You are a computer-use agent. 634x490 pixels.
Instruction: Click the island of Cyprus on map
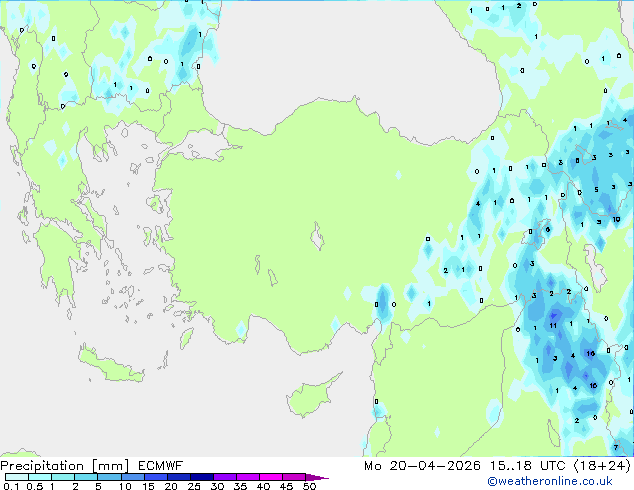point(313,395)
